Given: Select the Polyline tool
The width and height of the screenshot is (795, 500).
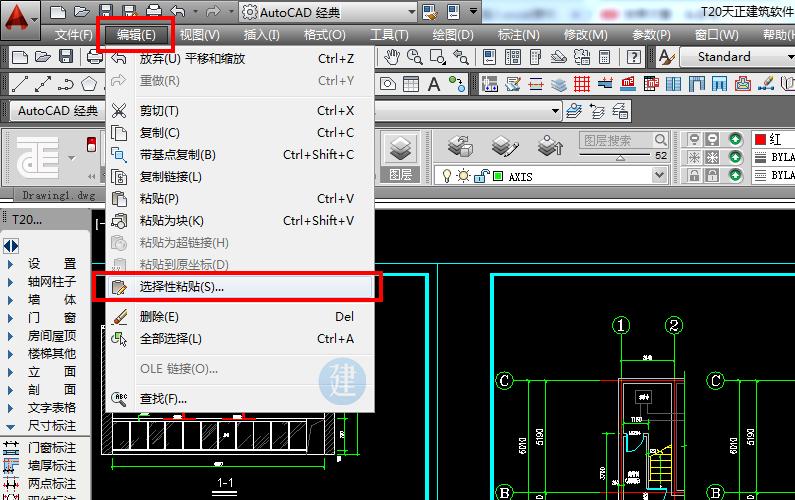Looking at the screenshot, I should (x=66, y=84).
